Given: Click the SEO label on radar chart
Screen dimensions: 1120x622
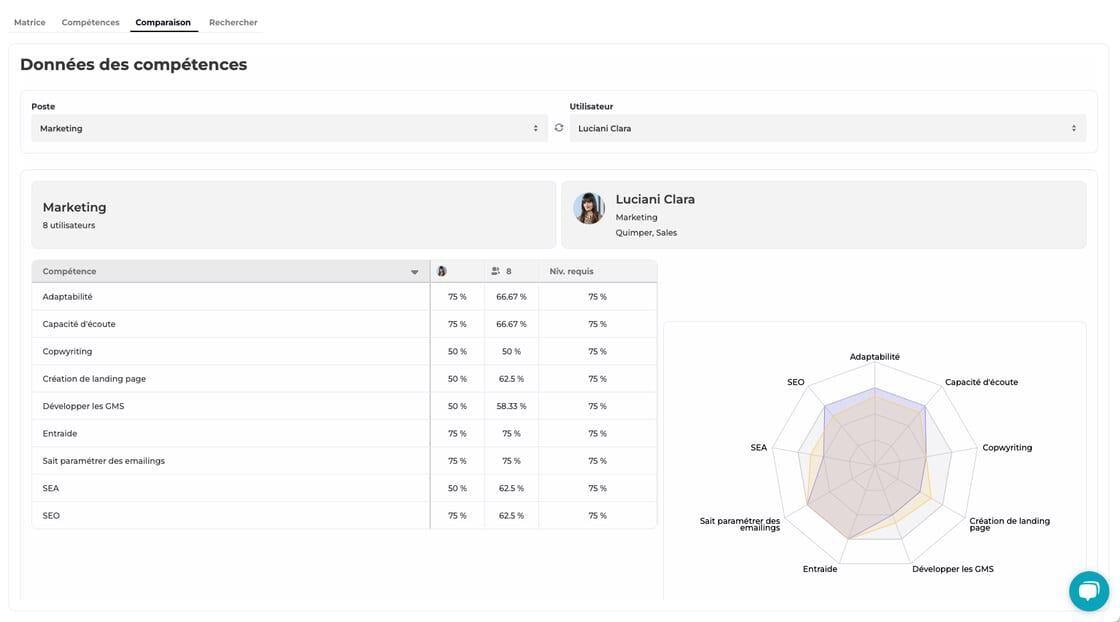Looking at the screenshot, I should click(796, 382).
